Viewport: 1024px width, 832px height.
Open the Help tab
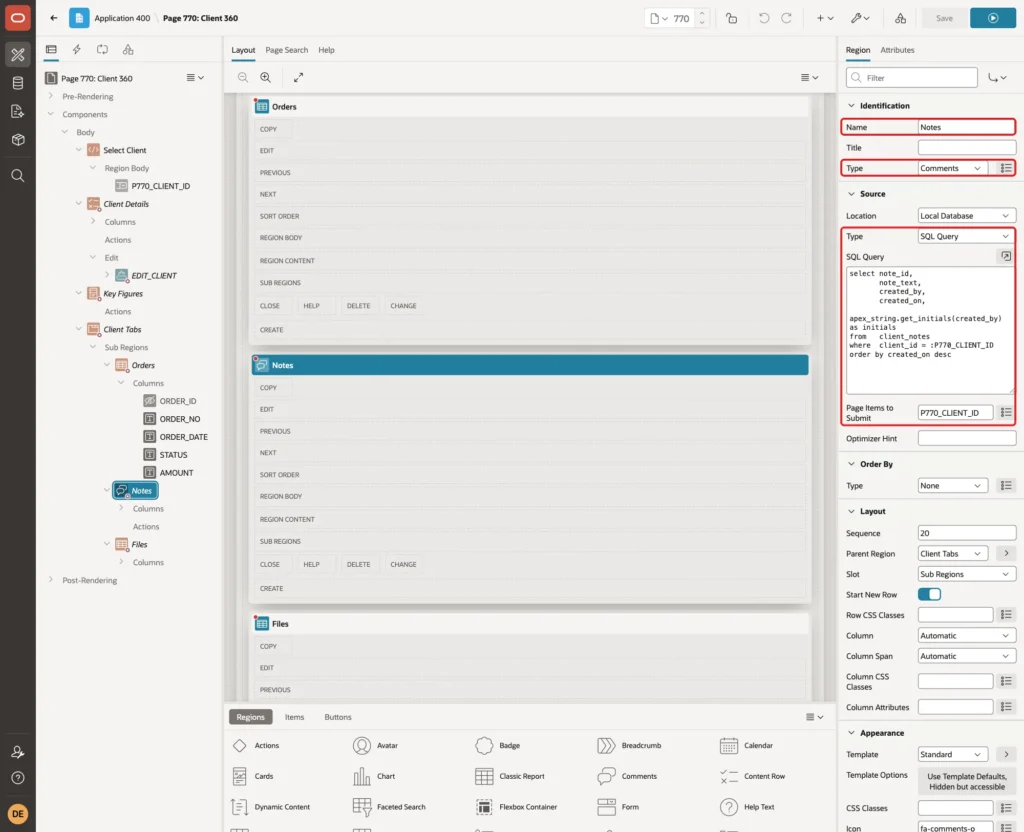[326, 50]
